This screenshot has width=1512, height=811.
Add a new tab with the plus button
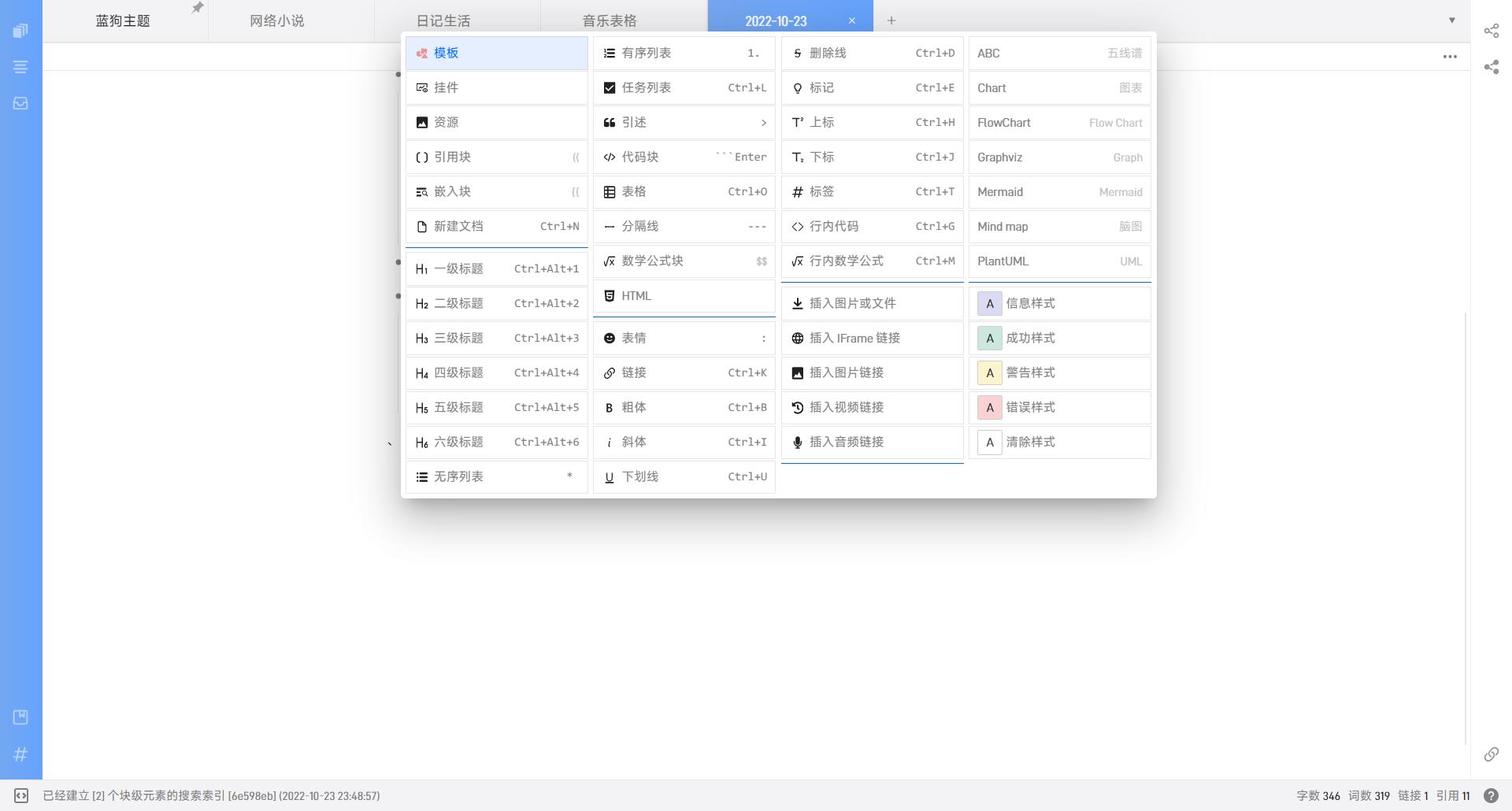(x=891, y=20)
